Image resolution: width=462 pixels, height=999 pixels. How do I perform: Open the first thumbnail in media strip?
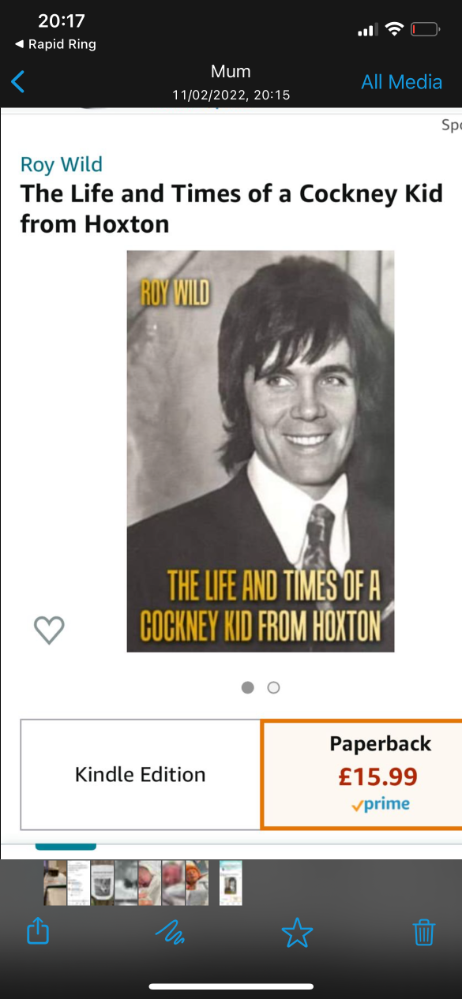click(x=55, y=882)
